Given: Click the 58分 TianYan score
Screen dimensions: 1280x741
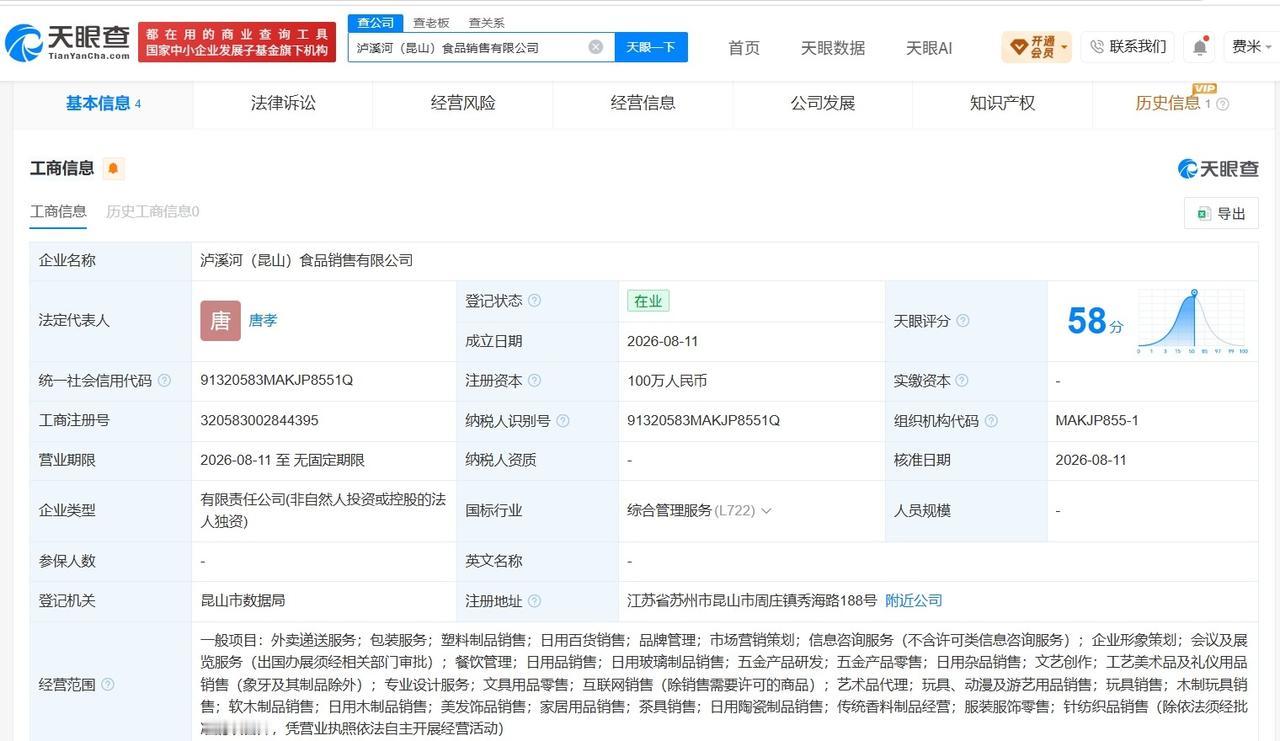Looking at the screenshot, I should point(1095,321).
